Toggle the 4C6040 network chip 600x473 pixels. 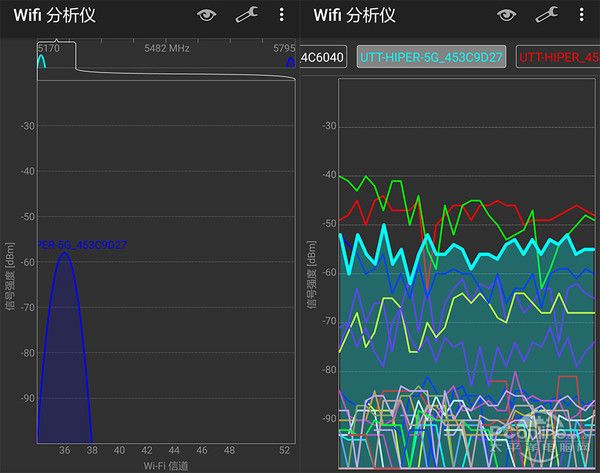click(x=326, y=58)
